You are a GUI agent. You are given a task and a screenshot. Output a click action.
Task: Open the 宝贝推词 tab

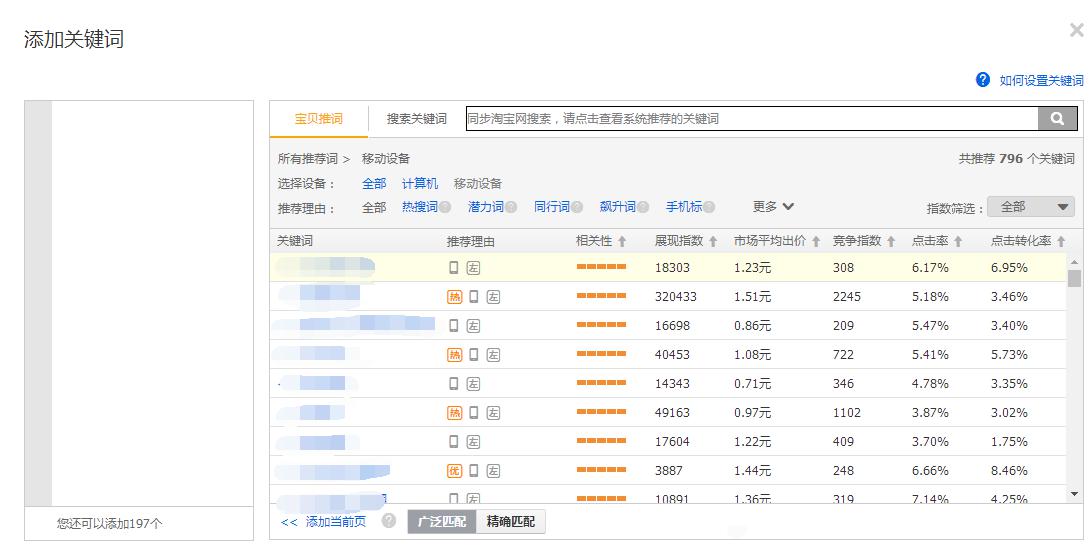coord(319,119)
